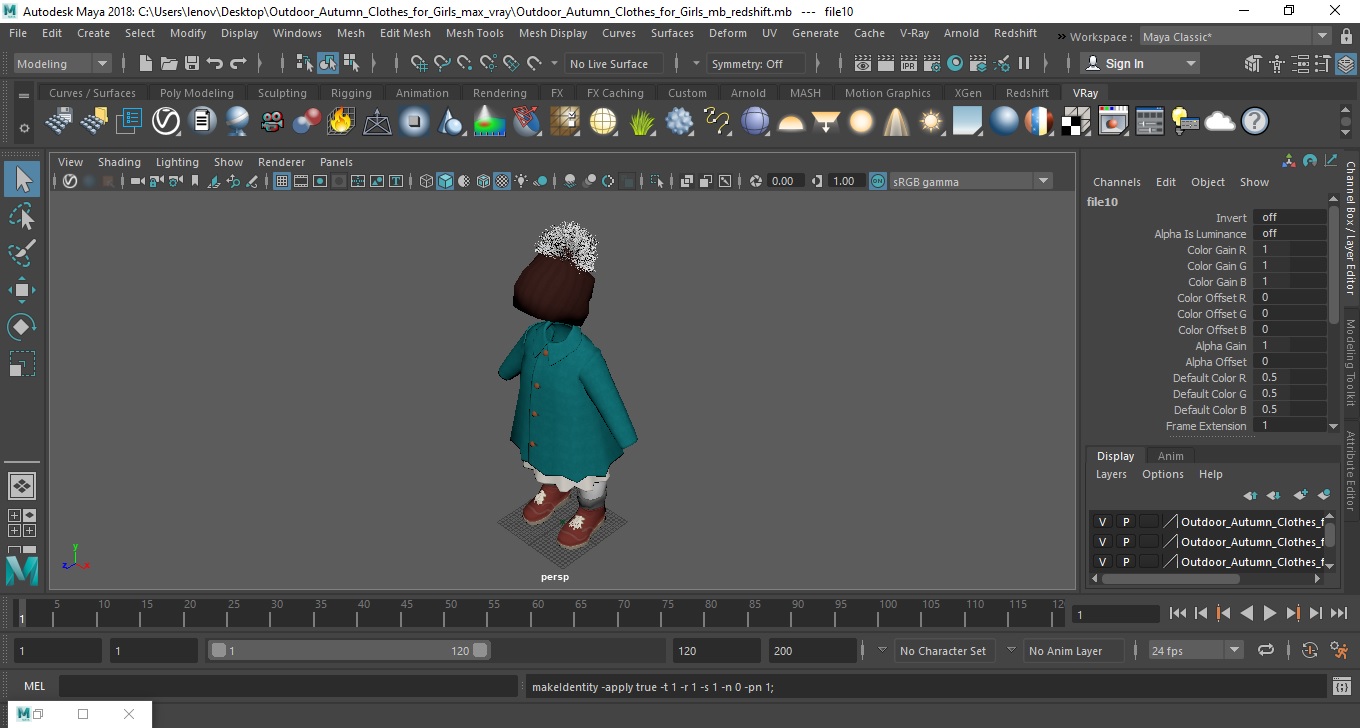Click the checkerboard material shelf icon
This screenshot has width=1360, height=728.
click(x=1075, y=122)
